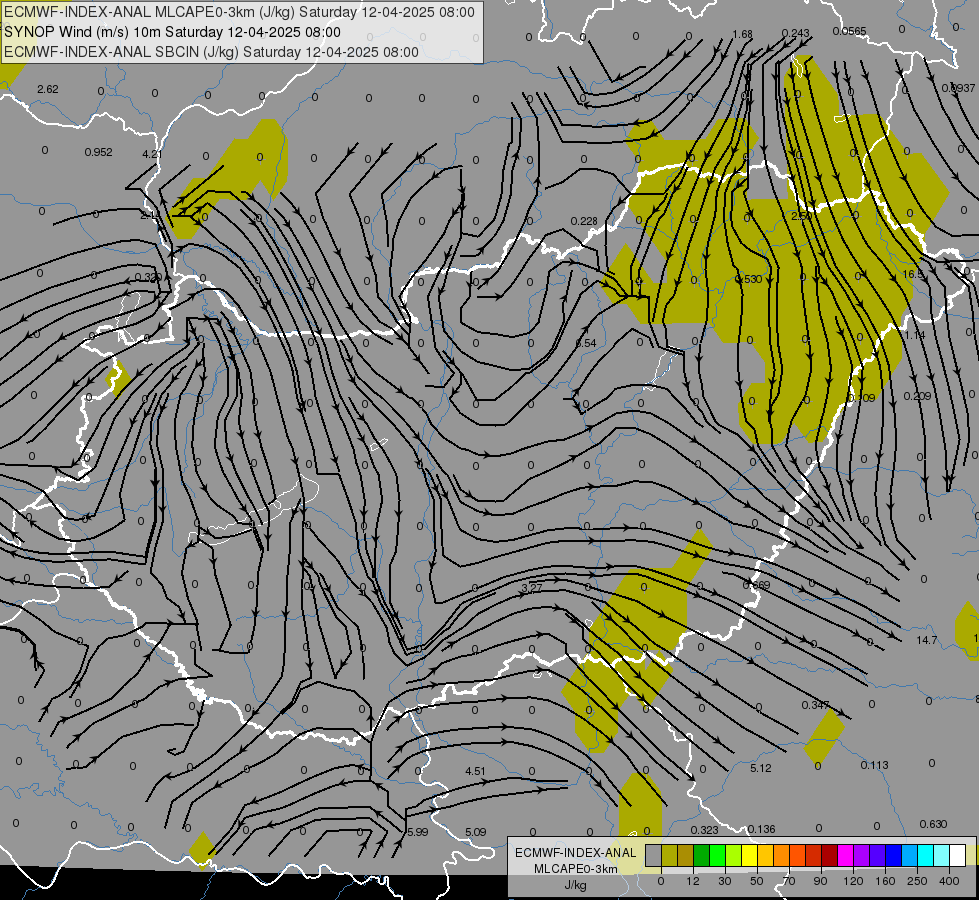Select the legend tick label 120
Screen dimensions: 979x900
[853, 881]
